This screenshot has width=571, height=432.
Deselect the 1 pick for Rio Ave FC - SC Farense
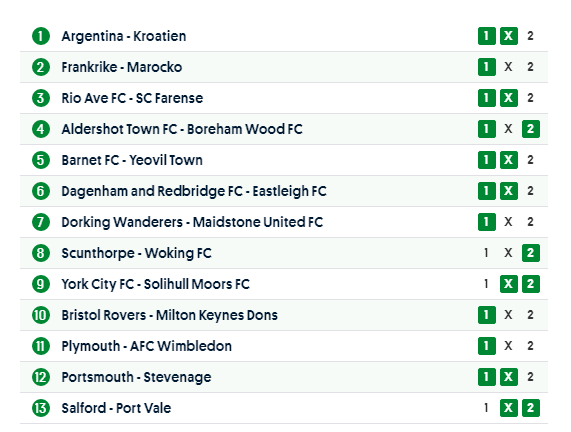487,98
